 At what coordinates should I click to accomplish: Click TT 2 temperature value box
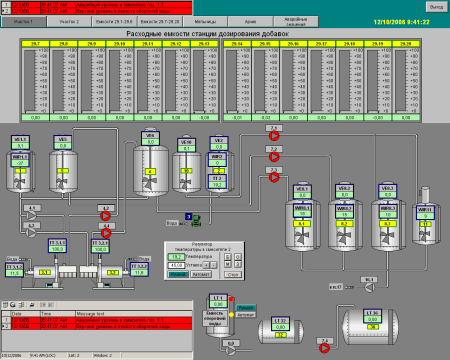coord(217,185)
